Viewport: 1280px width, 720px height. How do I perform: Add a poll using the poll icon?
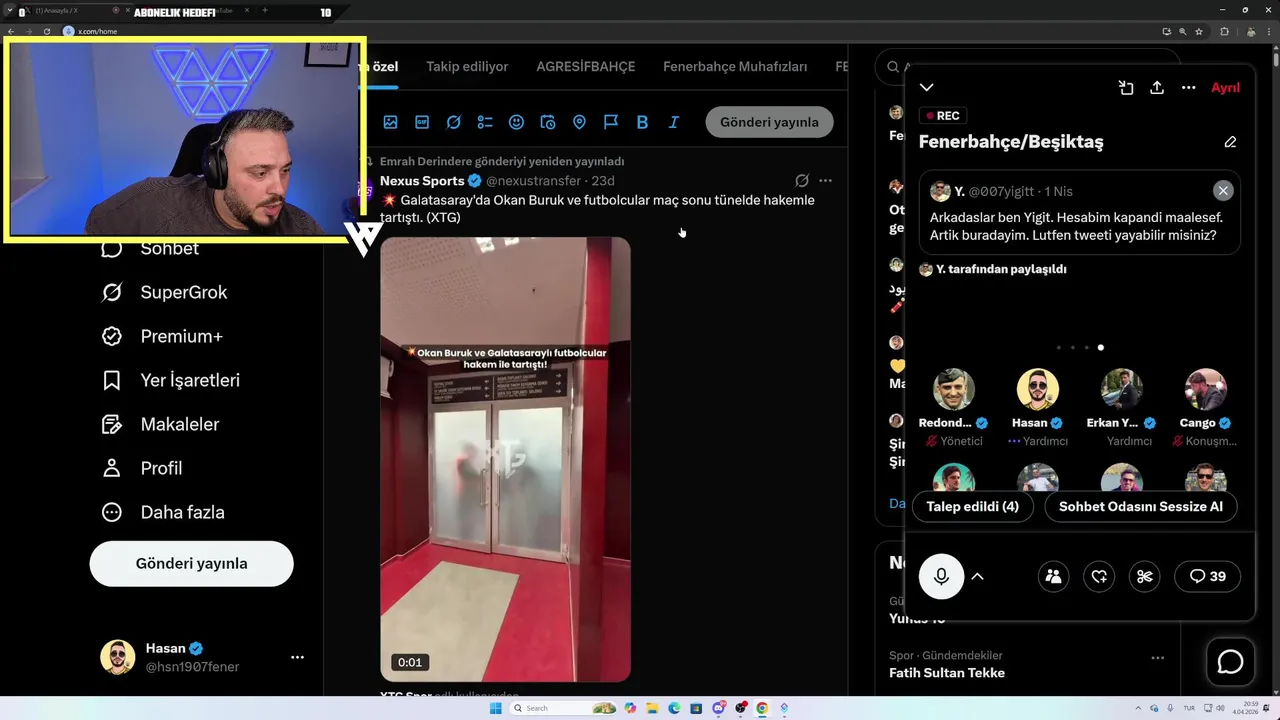[x=485, y=122]
